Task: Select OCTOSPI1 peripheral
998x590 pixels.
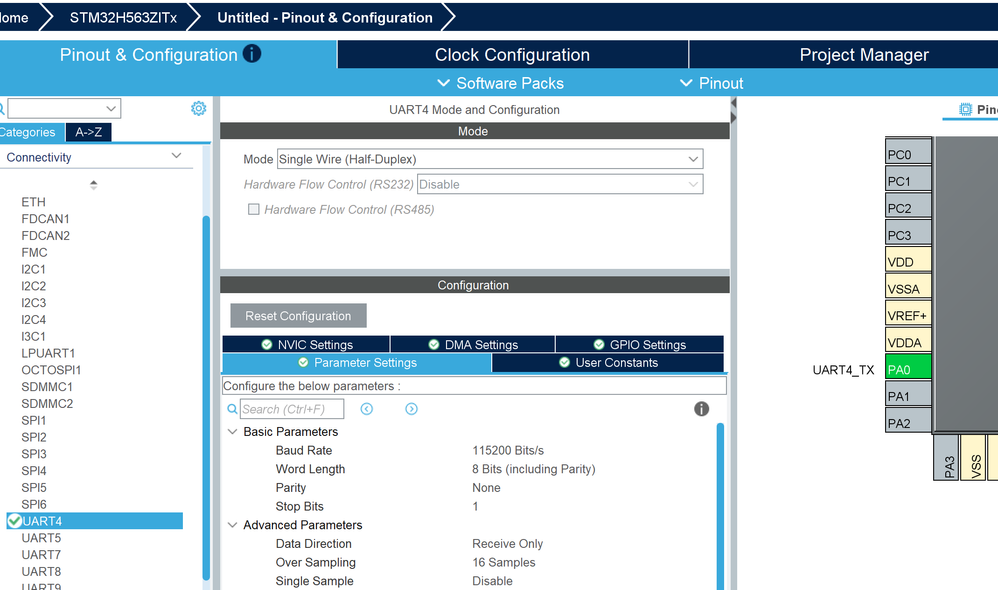Action: coord(51,370)
